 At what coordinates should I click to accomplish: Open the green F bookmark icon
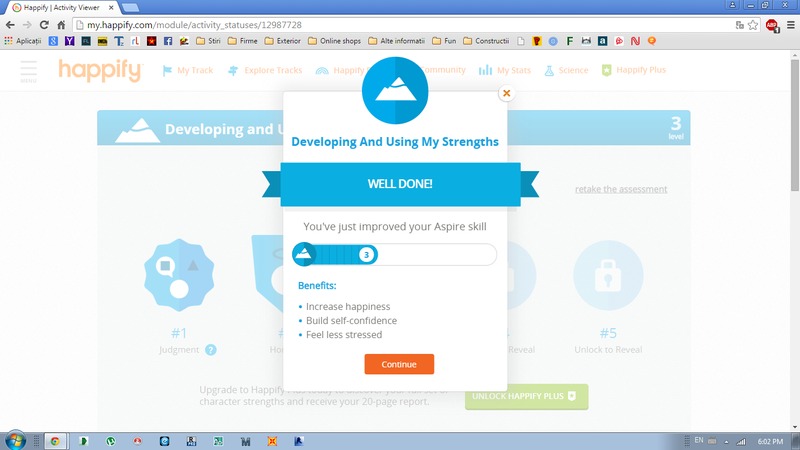point(570,41)
